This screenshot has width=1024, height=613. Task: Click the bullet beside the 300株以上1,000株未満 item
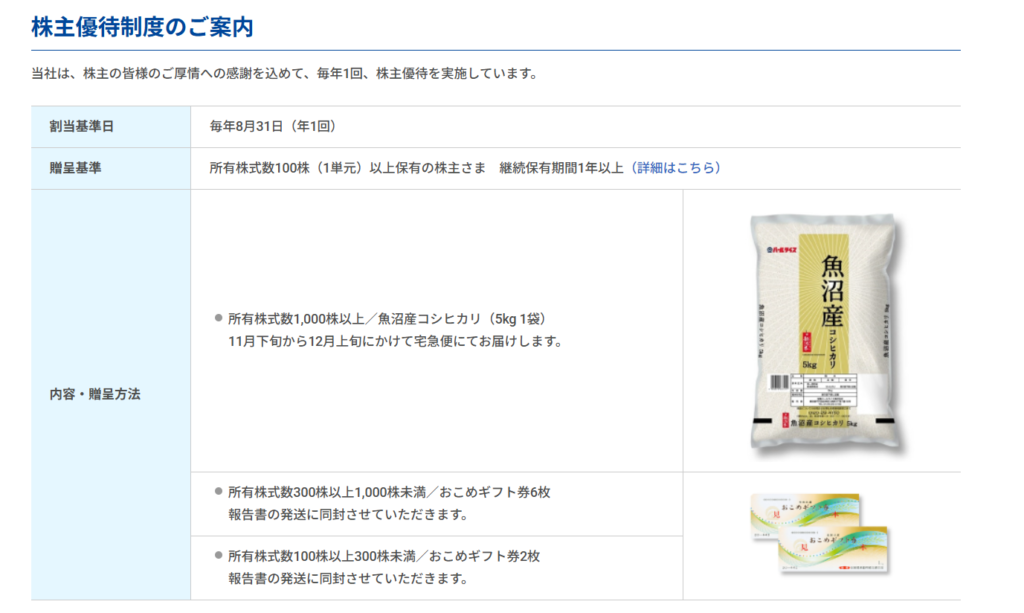[217, 492]
